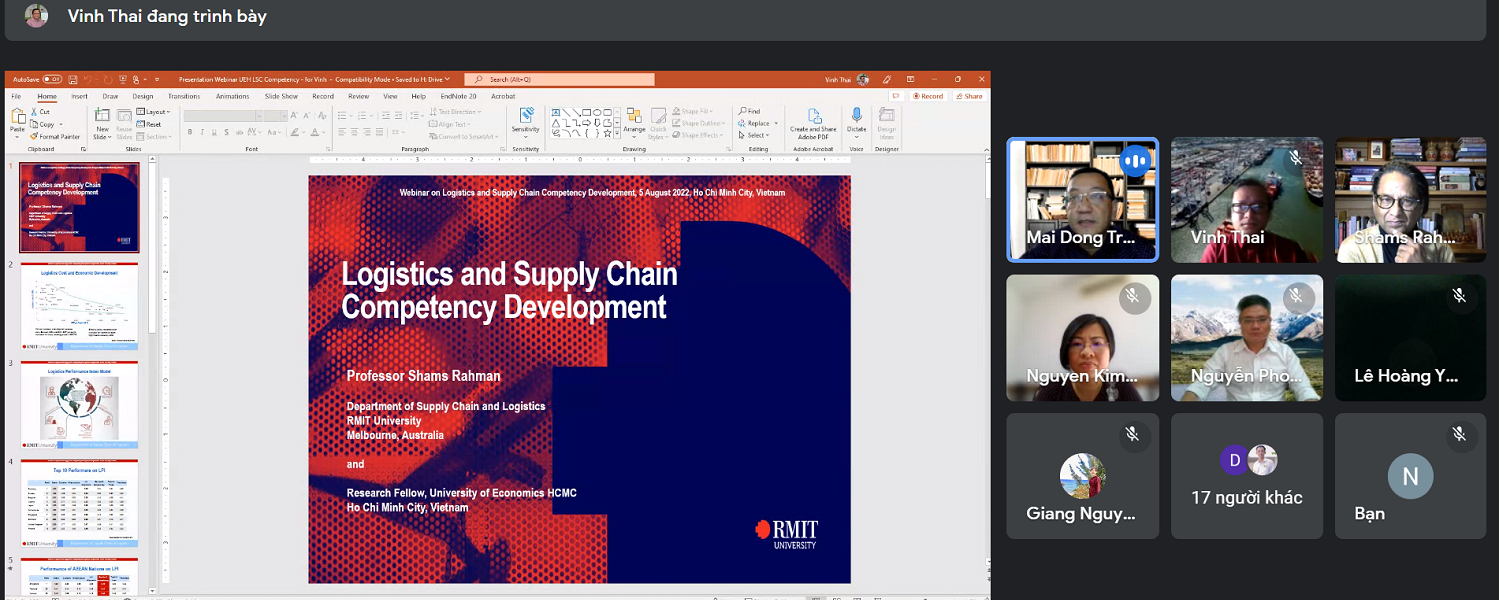The height and width of the screenshot is (600, 1499).
Task: Open the Transitions tab
Action: [184, 96]
